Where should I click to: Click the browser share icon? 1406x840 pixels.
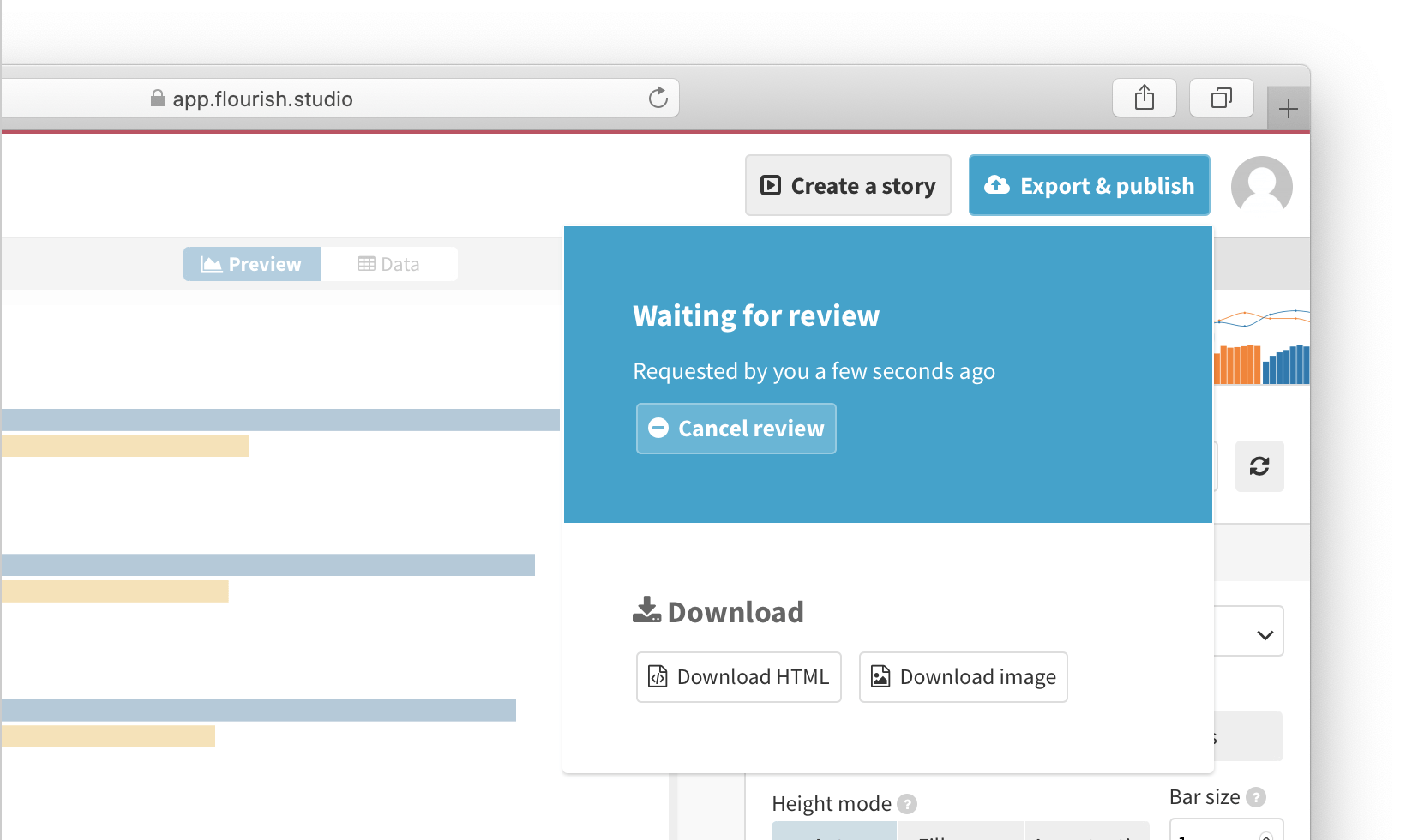point(1144,97)
